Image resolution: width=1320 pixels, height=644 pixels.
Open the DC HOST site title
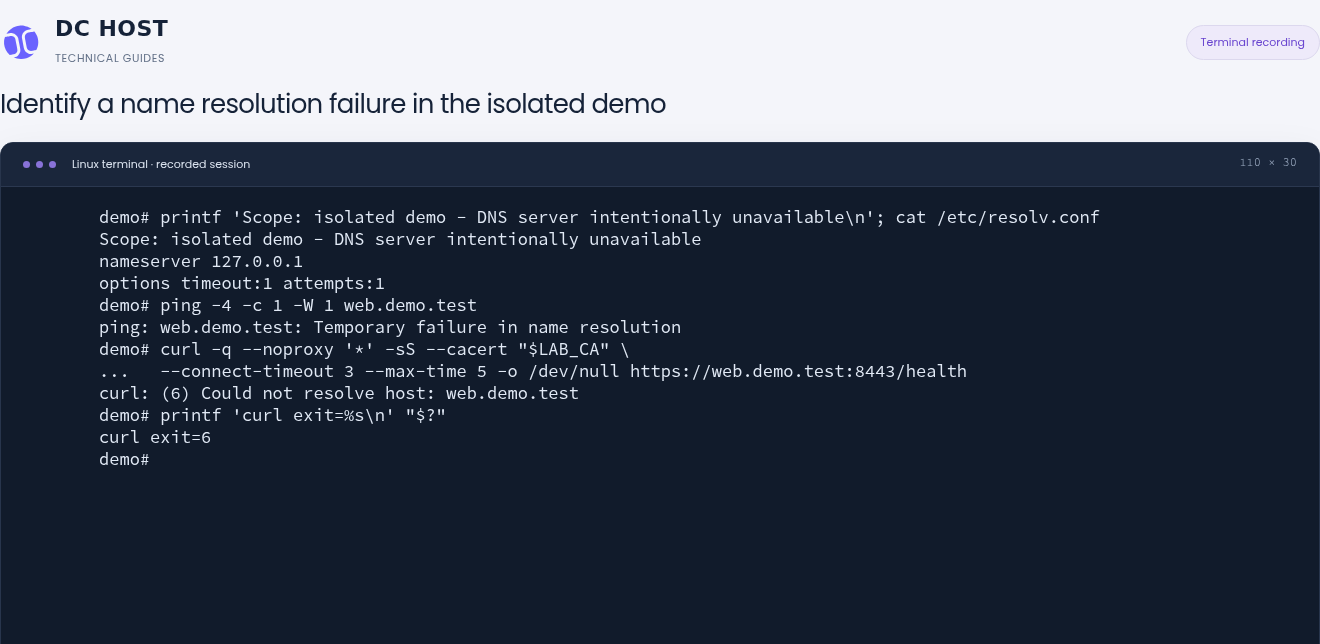112,28
